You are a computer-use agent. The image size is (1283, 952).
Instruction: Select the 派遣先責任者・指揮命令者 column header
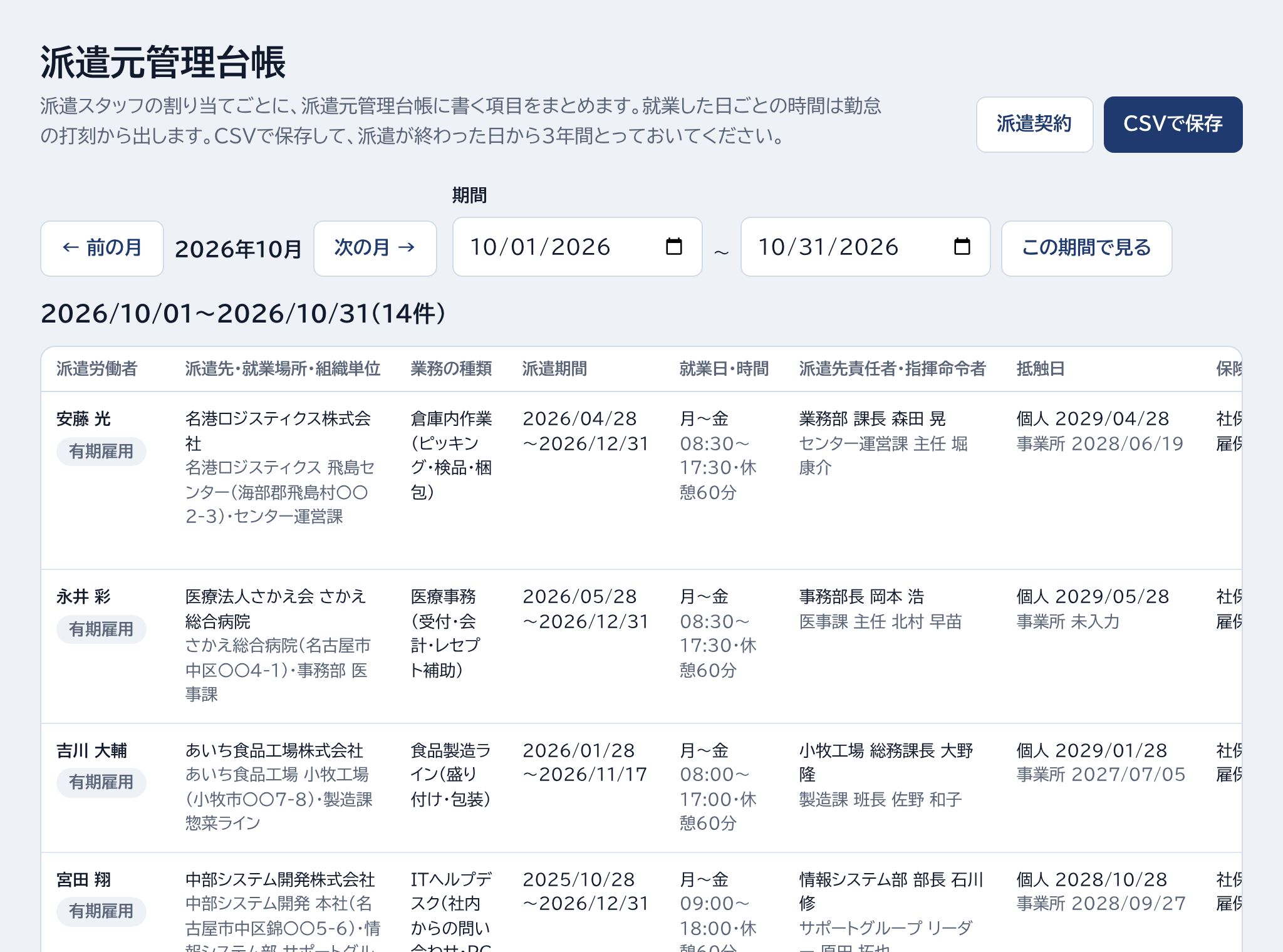[892, 369]
